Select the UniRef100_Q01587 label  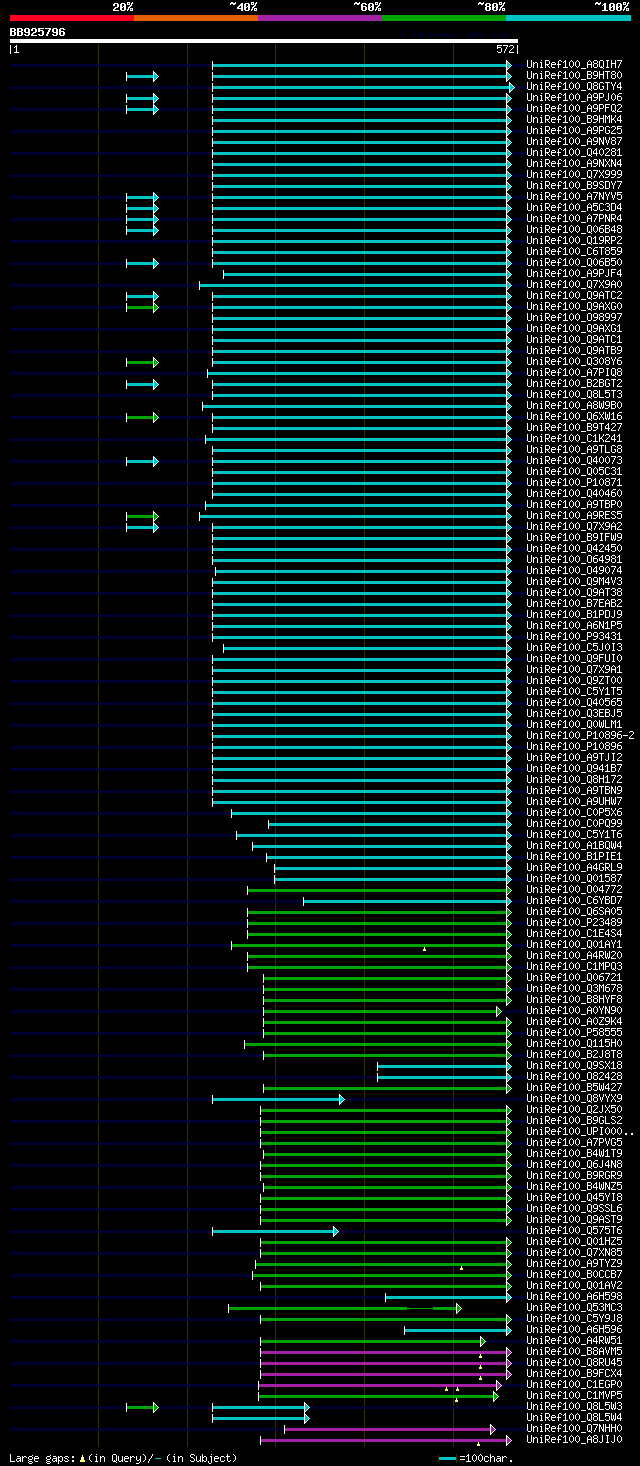click(x=574, y=879)
